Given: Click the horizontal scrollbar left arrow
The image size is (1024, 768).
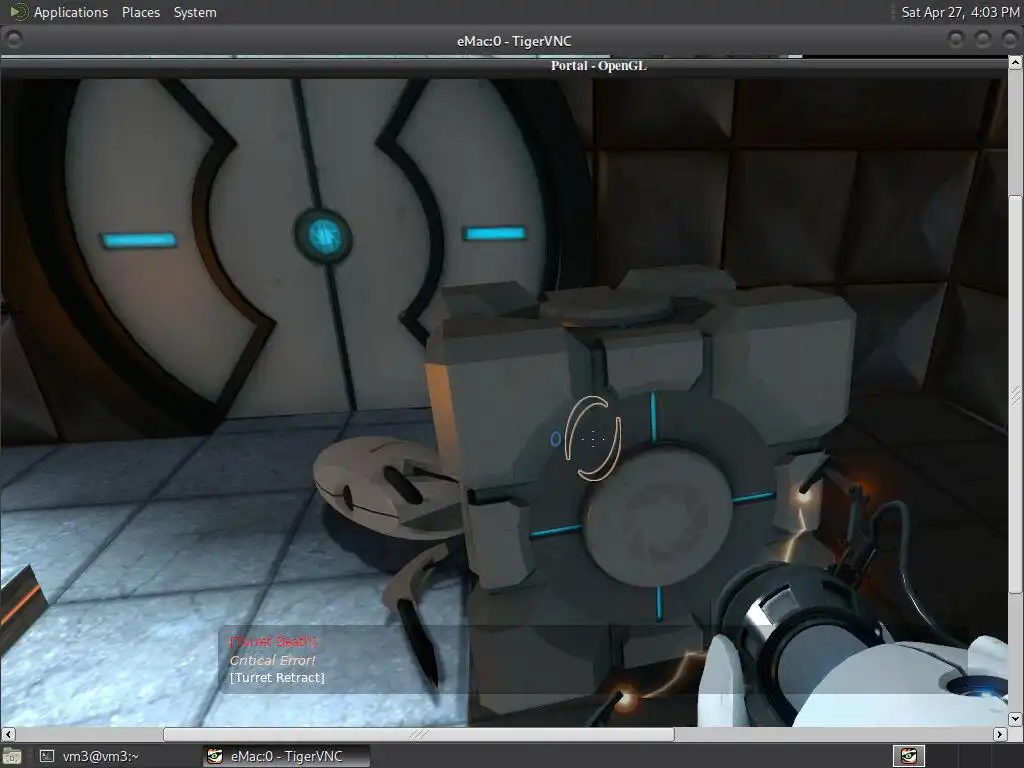Looking at the screenshot, I should point(8,734).
